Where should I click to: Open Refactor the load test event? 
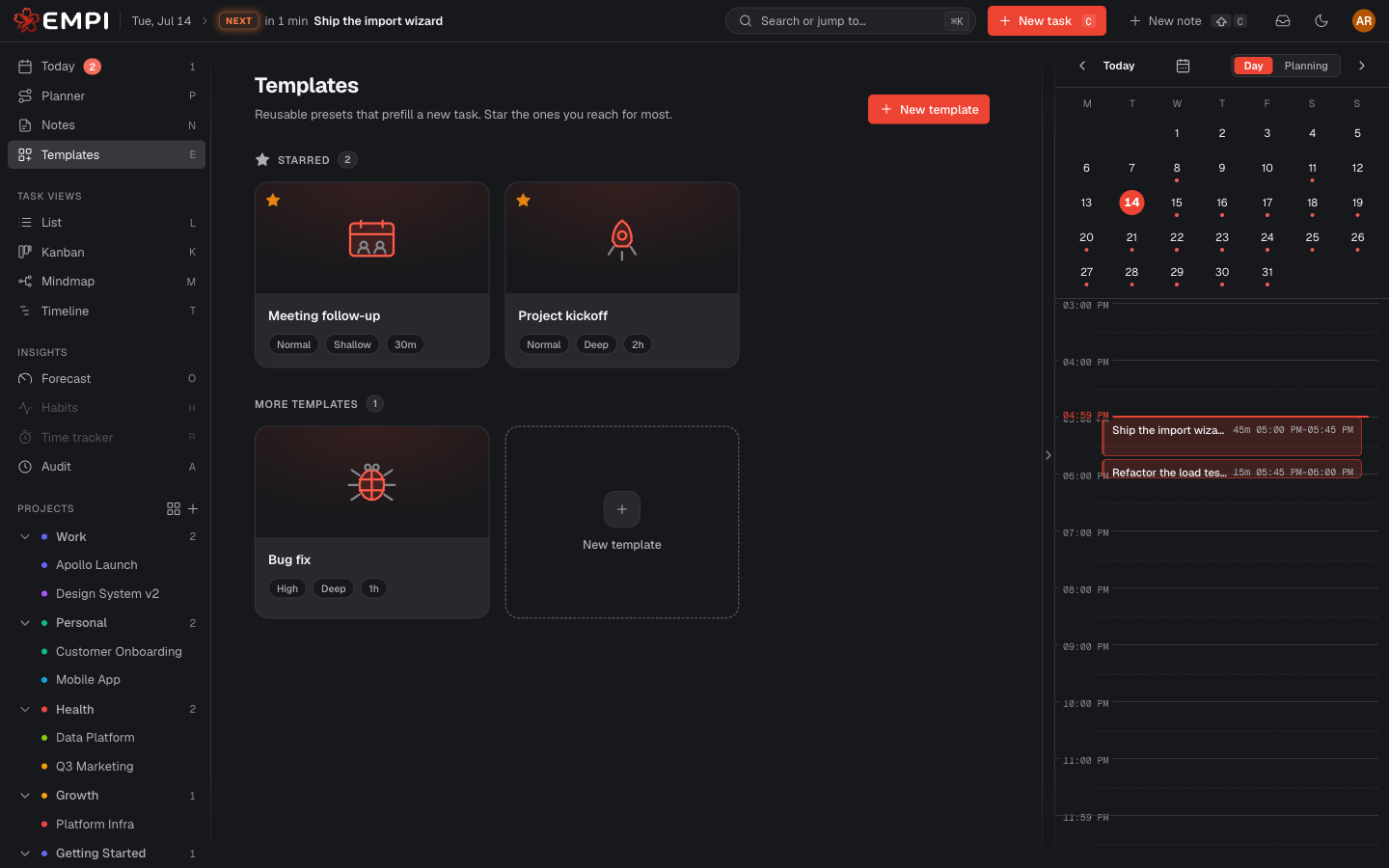tap(1232, 469)
